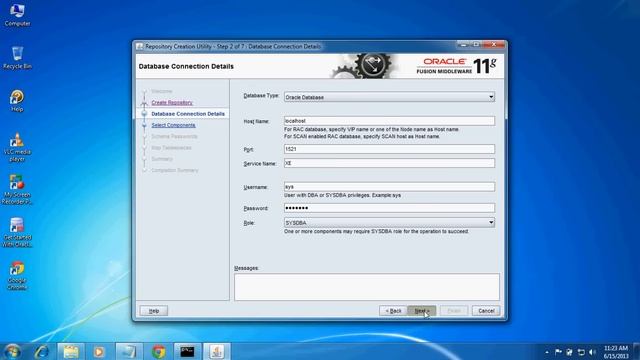
Task: Close the Repository Creation Utility window
Action: [x=494, y=44]
